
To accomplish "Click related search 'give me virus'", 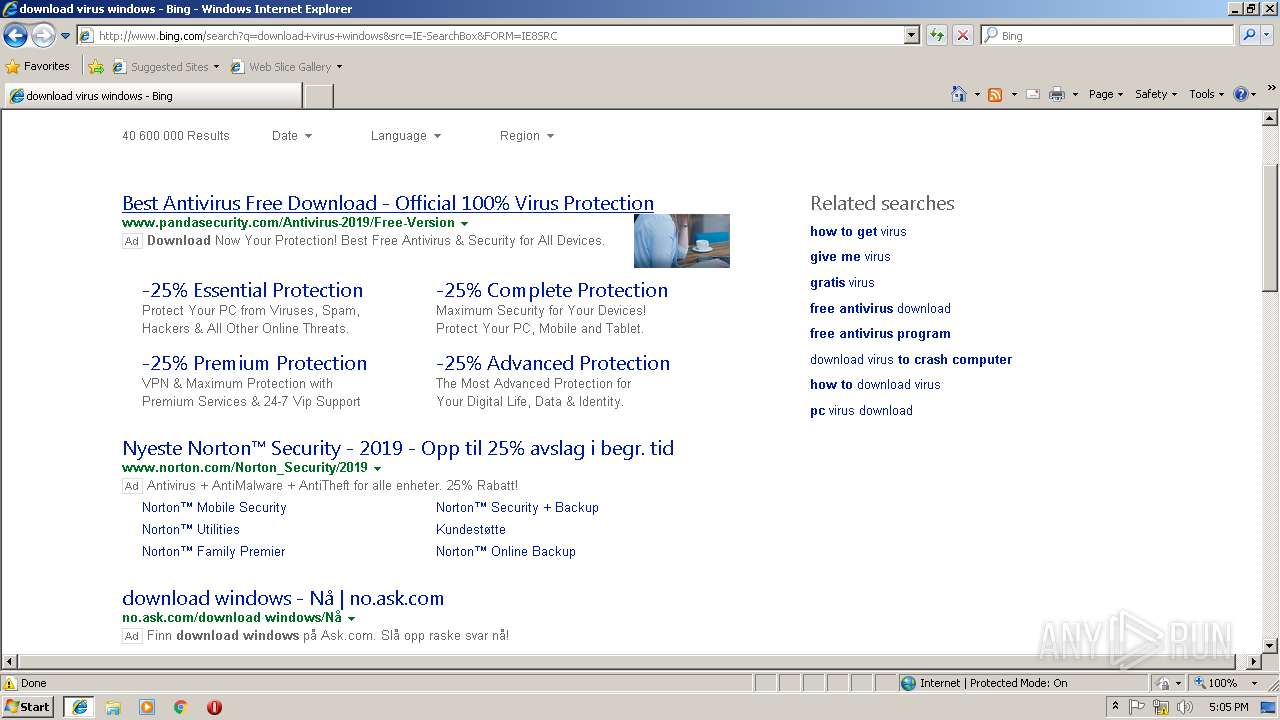I will [850, 256].
